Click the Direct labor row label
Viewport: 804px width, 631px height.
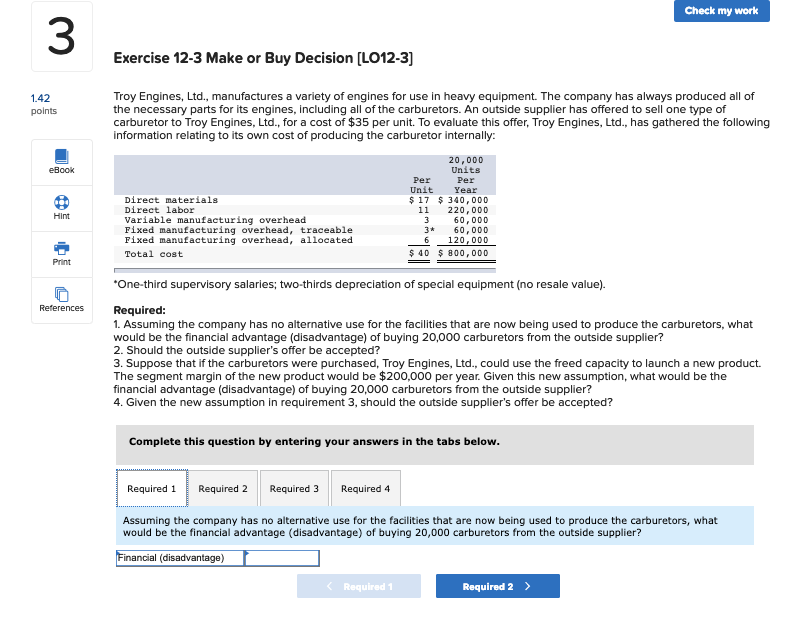[x=159, y=210]
